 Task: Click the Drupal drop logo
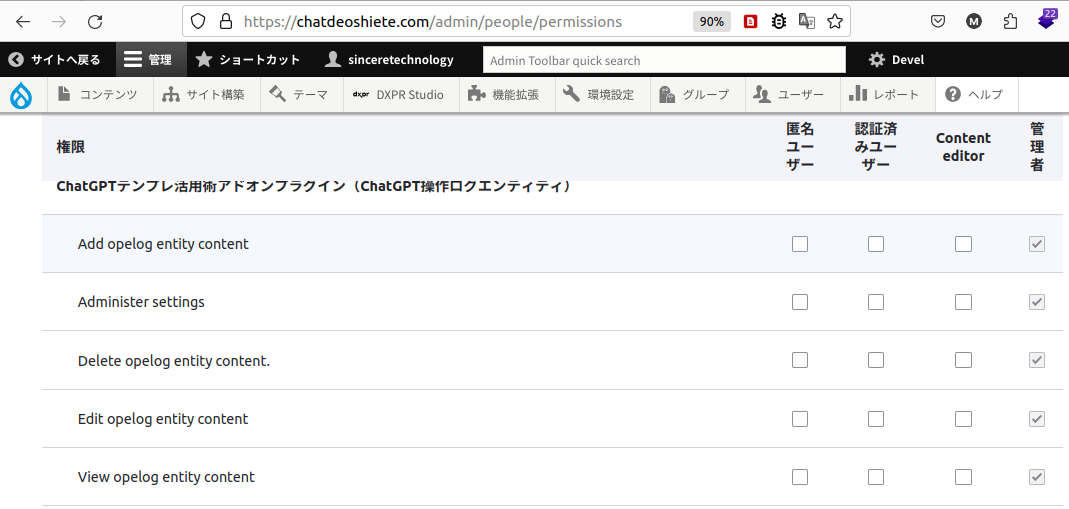(x=21, y=95)
